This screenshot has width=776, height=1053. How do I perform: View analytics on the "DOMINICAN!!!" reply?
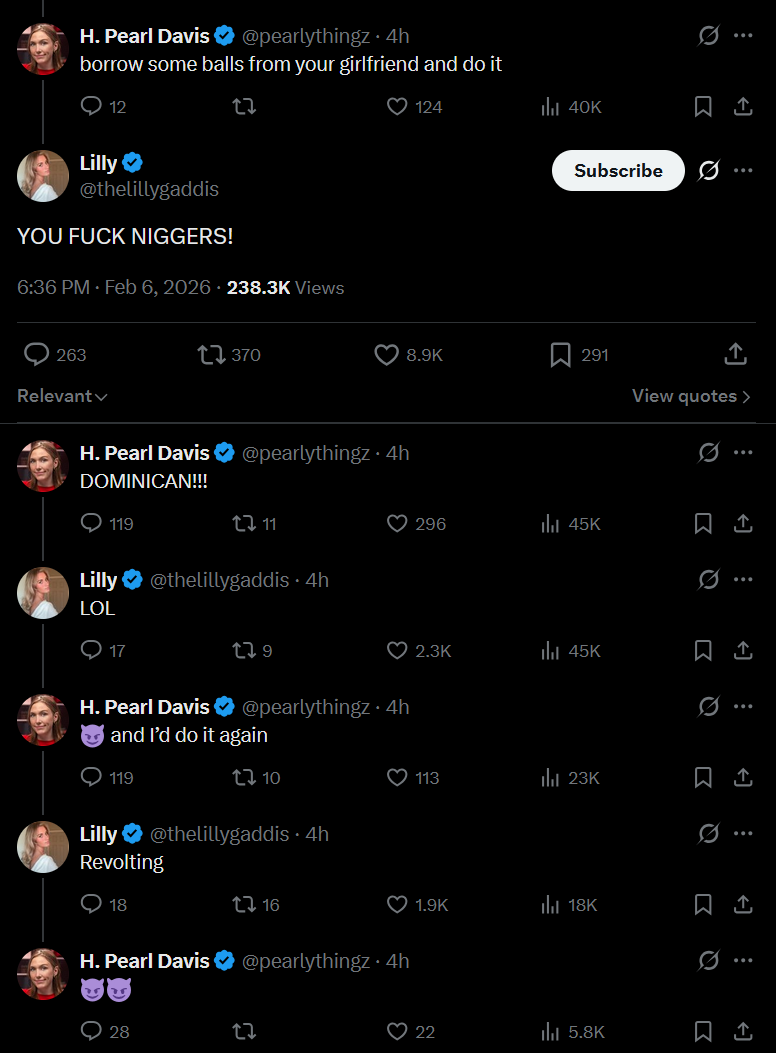[x=550, y=523]
